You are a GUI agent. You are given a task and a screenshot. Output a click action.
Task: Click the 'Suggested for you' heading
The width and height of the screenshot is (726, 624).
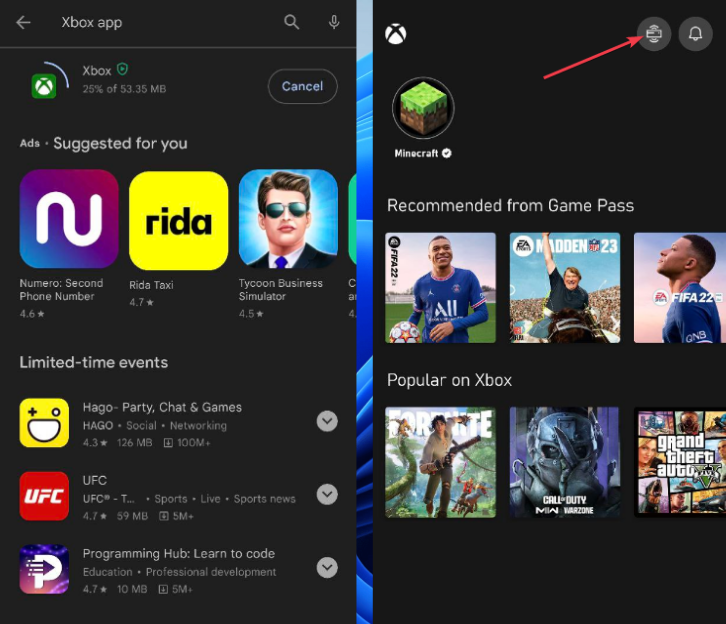(120, 144)
